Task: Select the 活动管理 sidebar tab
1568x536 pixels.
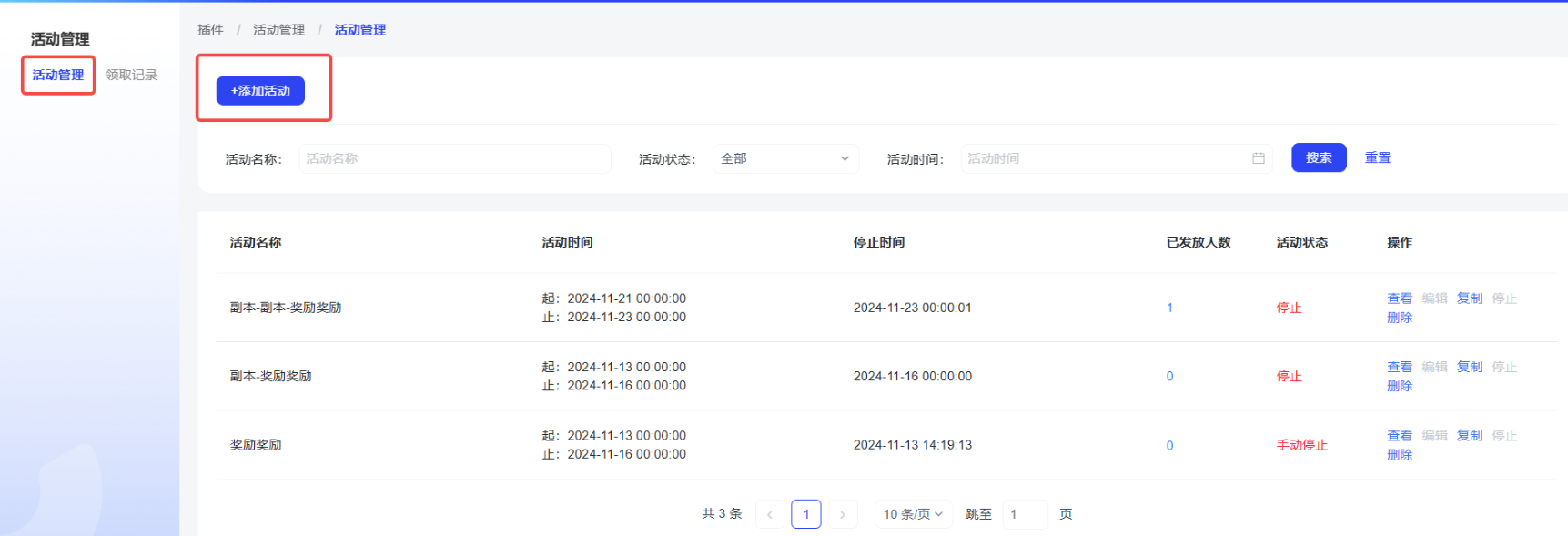Action: 58,75
